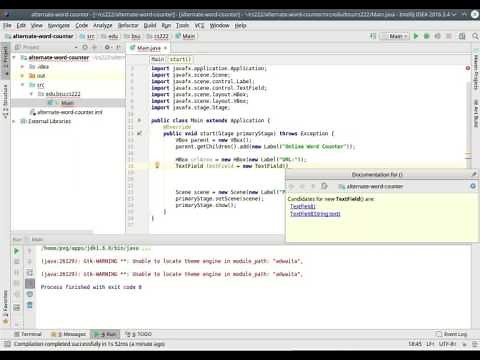The image size is (480, 360).
Task: Expand the out folder node
Action: (x=23, y=76)
